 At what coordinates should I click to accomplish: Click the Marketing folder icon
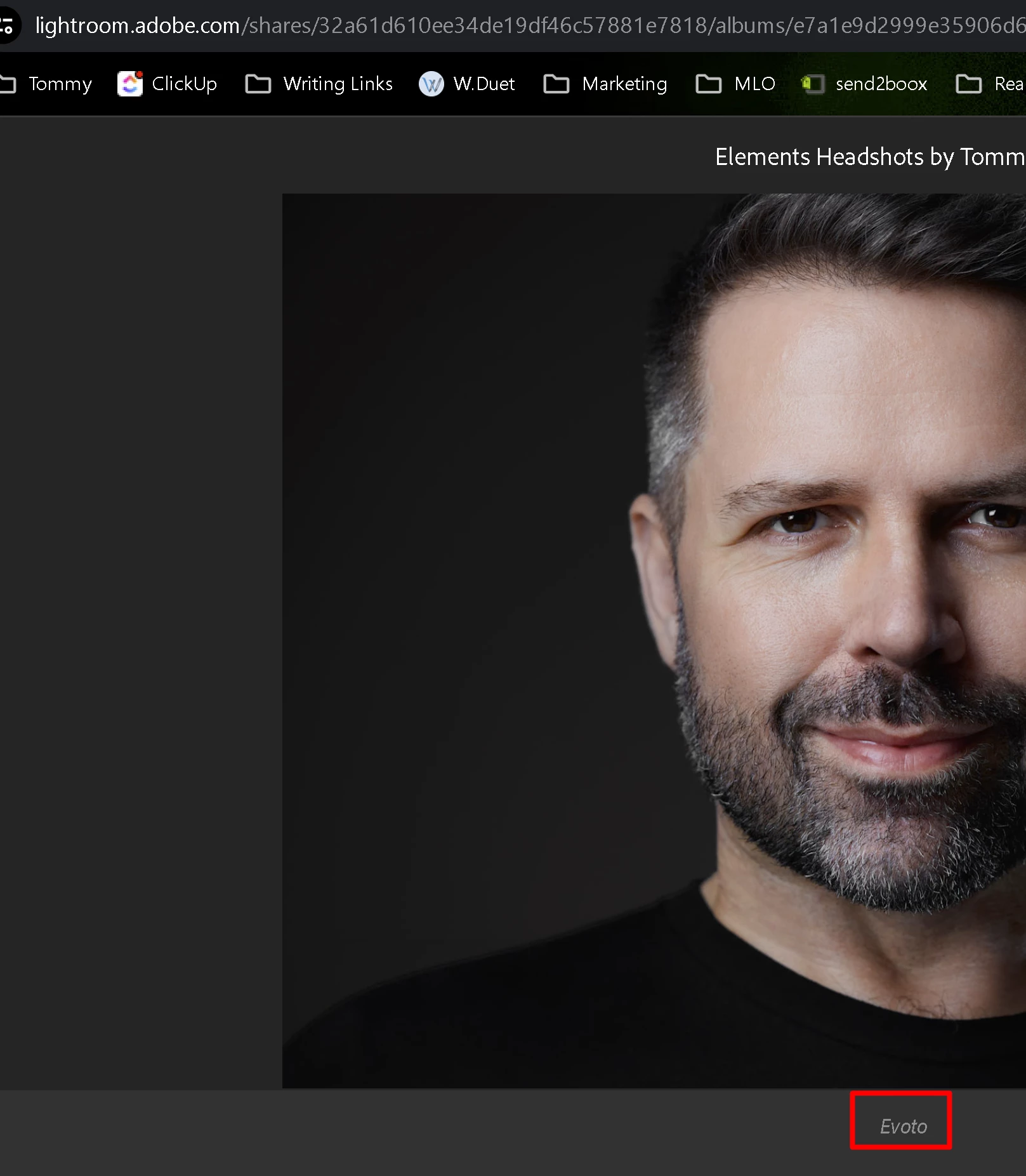pos(556,84)
